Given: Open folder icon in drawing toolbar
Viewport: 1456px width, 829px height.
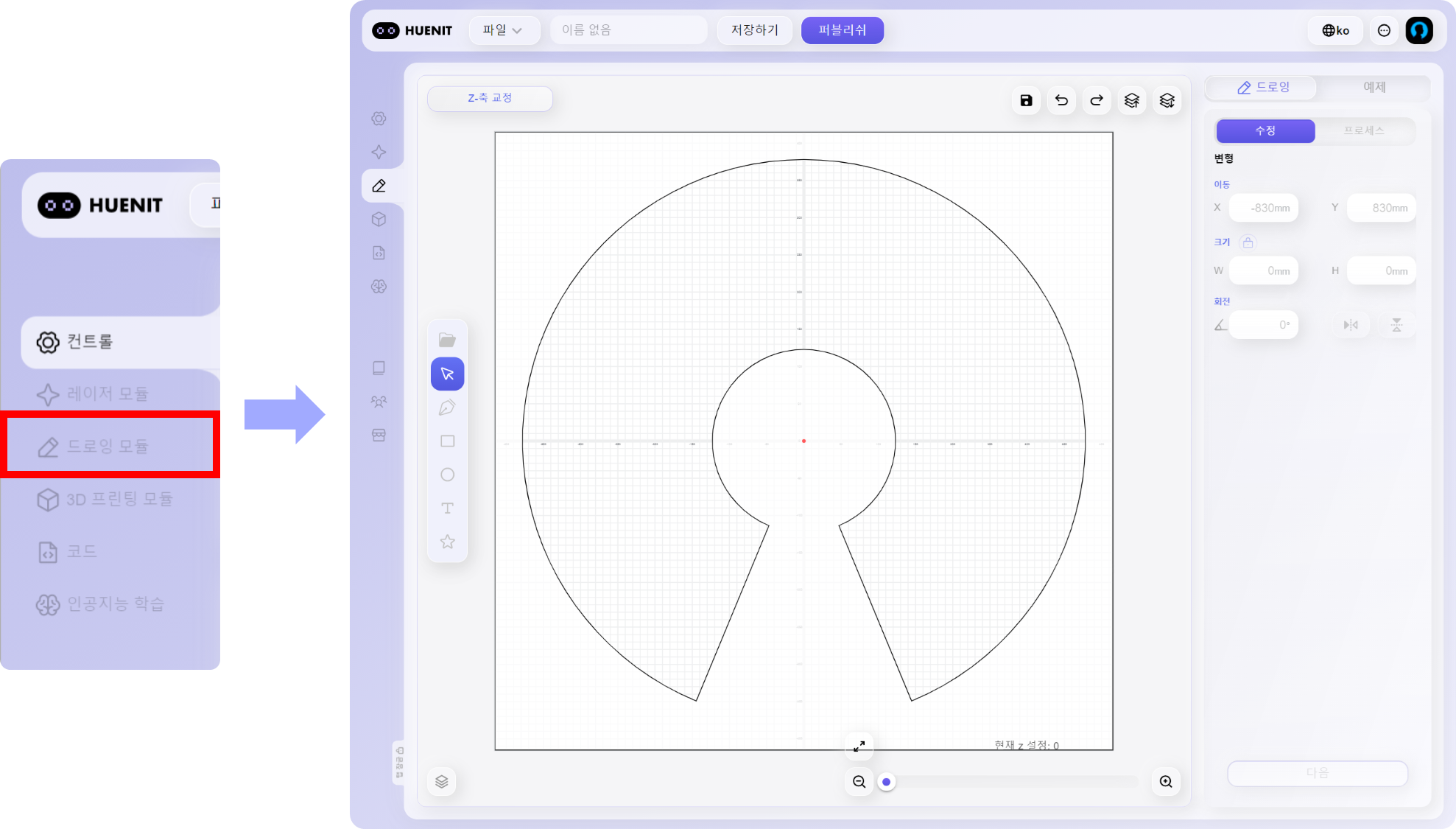Looking at the screenshot, I should (447, 340).
